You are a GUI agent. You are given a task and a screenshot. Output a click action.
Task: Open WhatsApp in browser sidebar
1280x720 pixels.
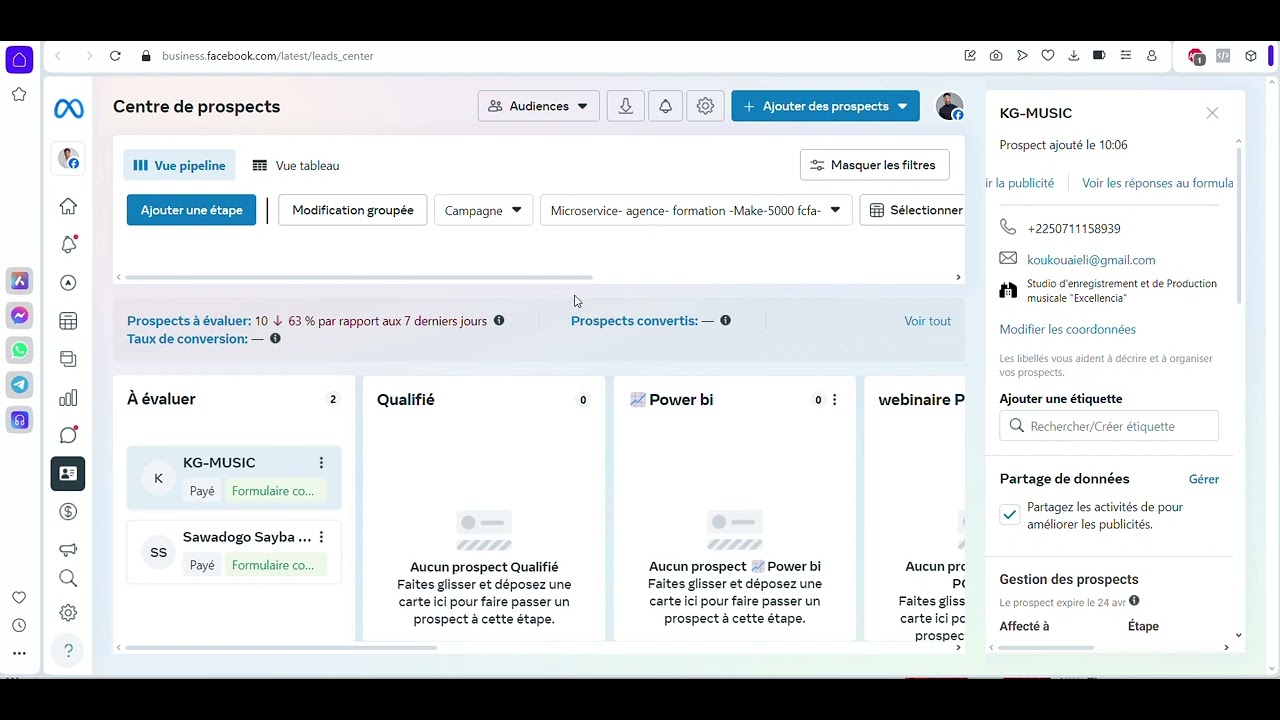[19, 350]
